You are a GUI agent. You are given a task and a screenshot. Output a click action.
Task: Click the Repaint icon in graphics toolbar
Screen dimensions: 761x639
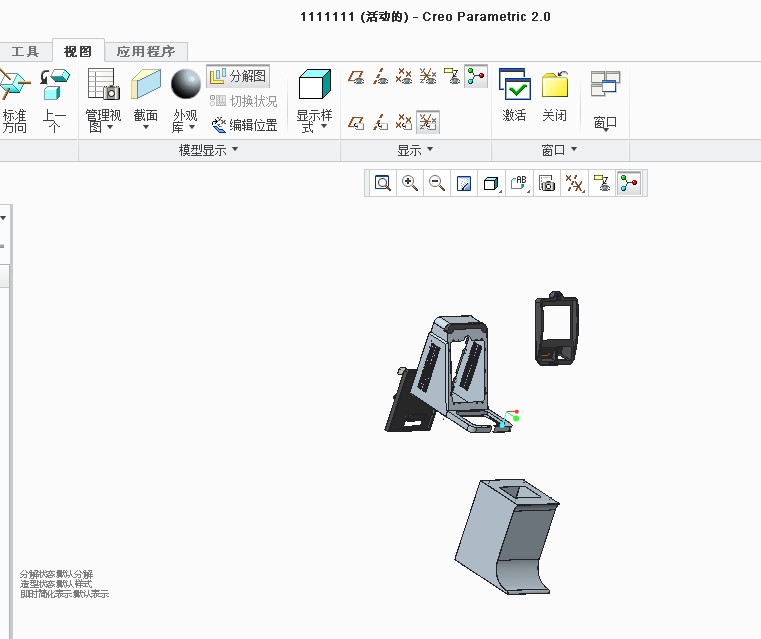[464, 183]
